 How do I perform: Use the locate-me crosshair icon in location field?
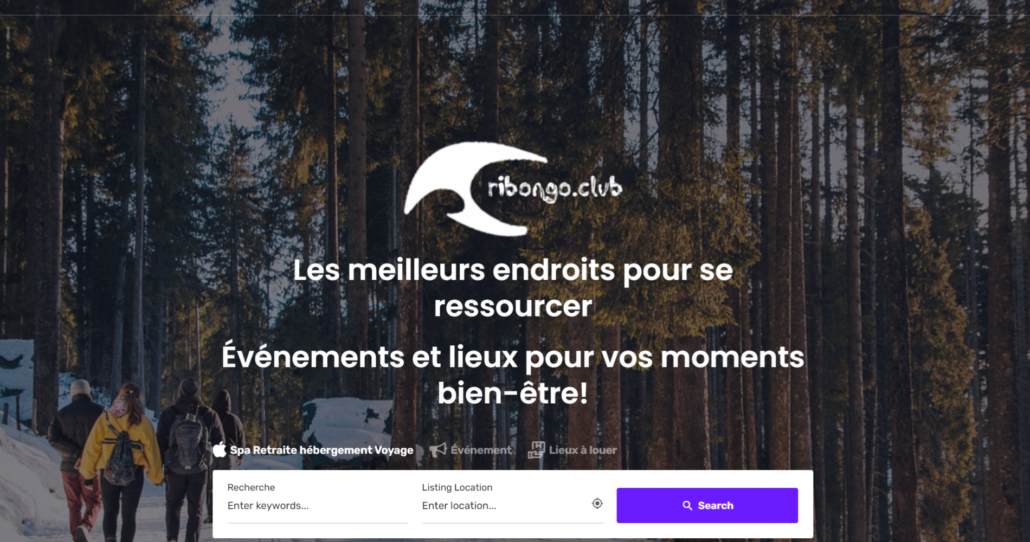coord(597,503)
